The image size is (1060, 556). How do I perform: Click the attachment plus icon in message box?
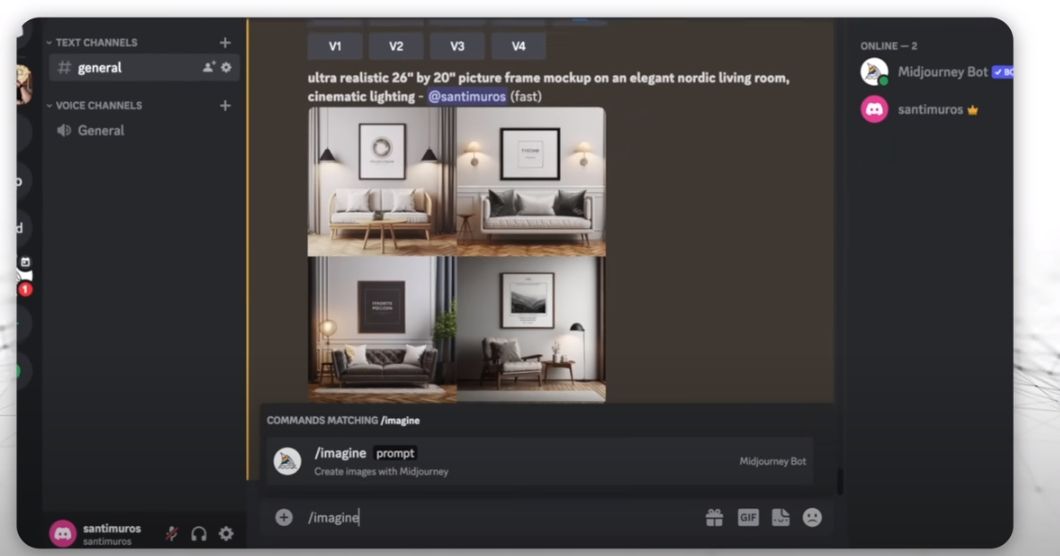point(284,517)
